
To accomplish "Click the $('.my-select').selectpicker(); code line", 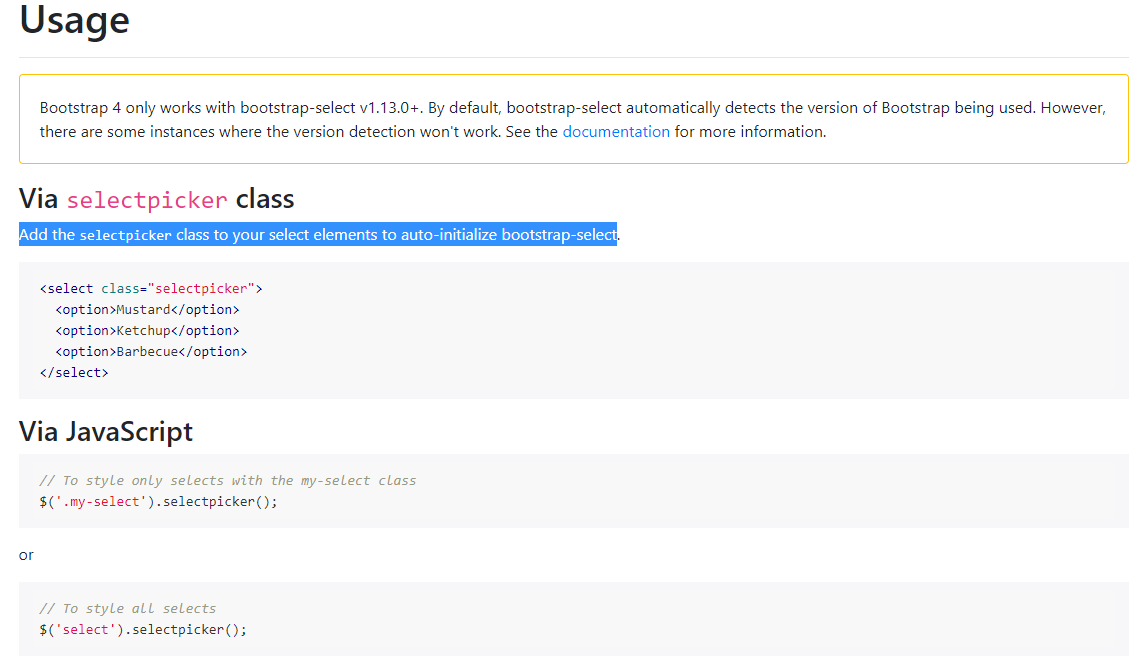I will click(x=158, y=502).
